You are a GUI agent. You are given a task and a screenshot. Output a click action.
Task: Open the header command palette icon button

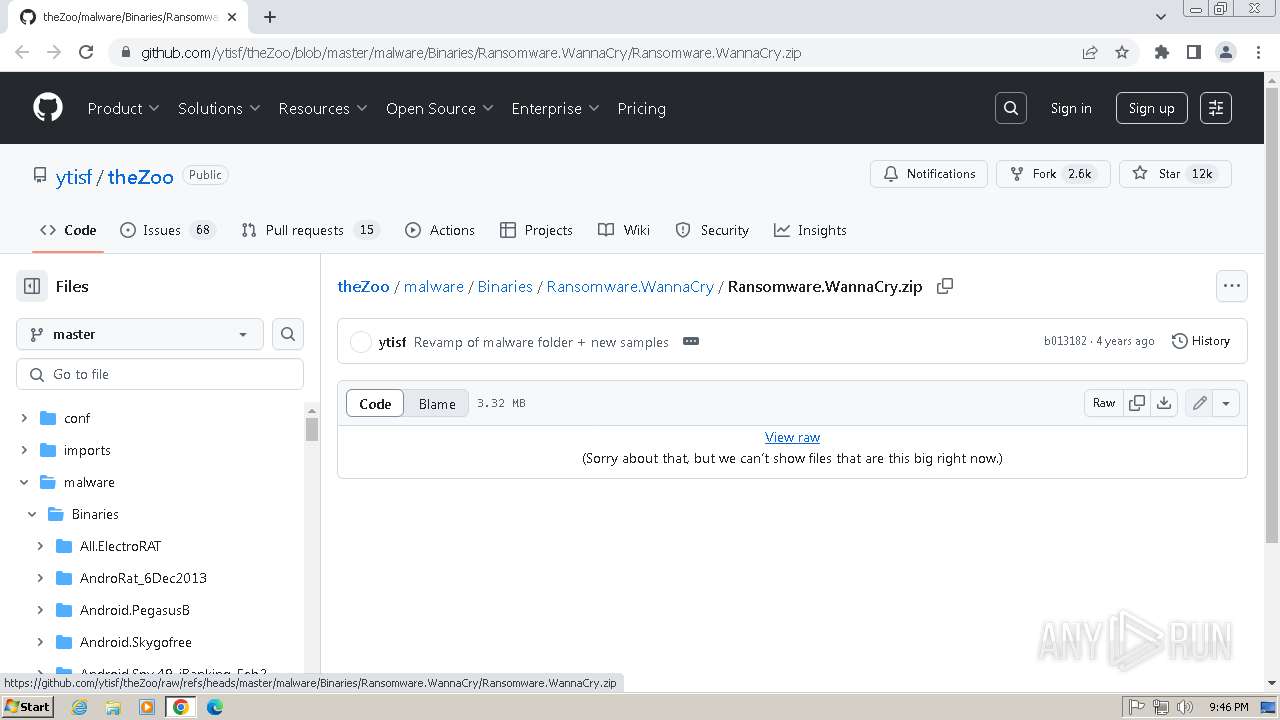1216,108
